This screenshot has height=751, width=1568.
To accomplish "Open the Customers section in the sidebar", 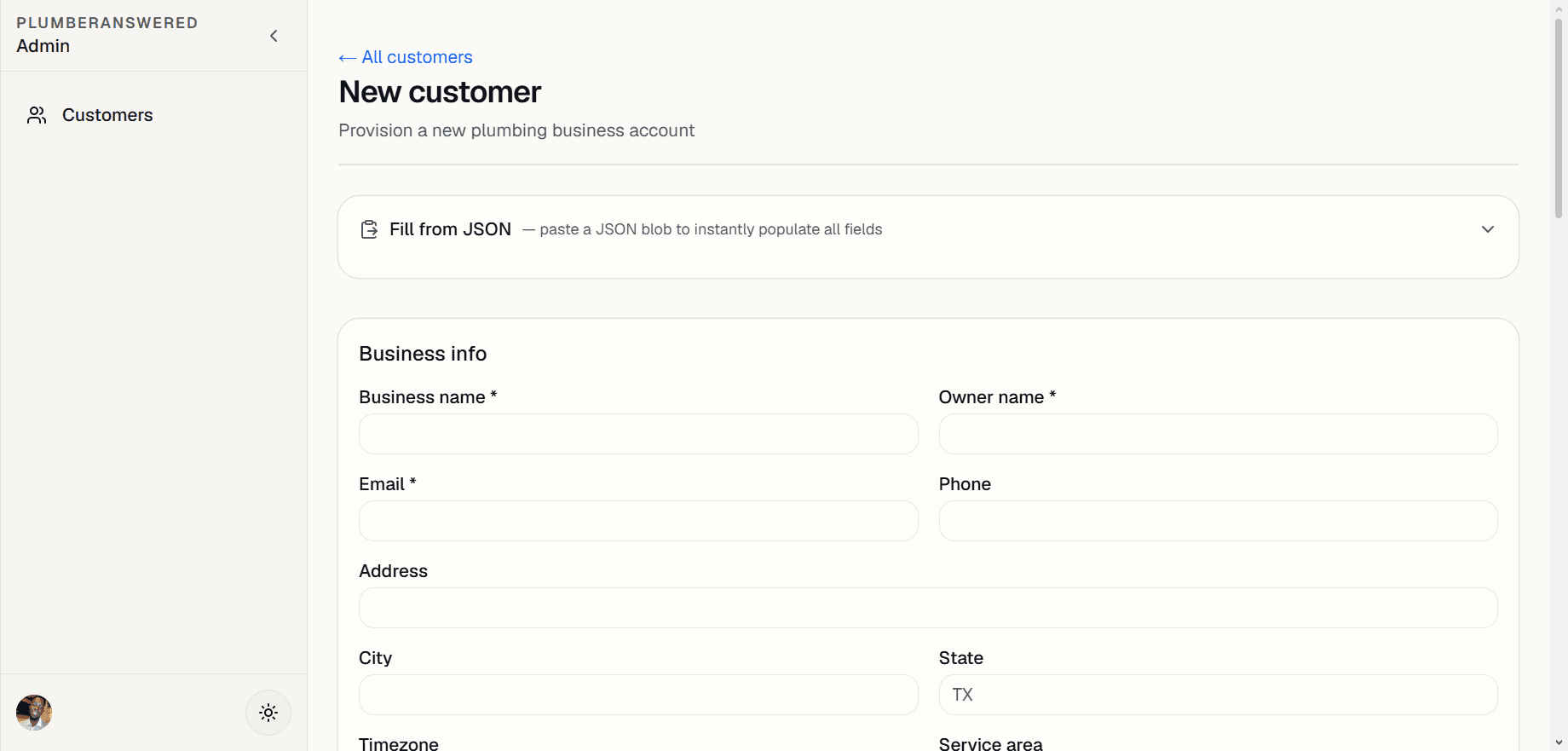I will point(153,115).
